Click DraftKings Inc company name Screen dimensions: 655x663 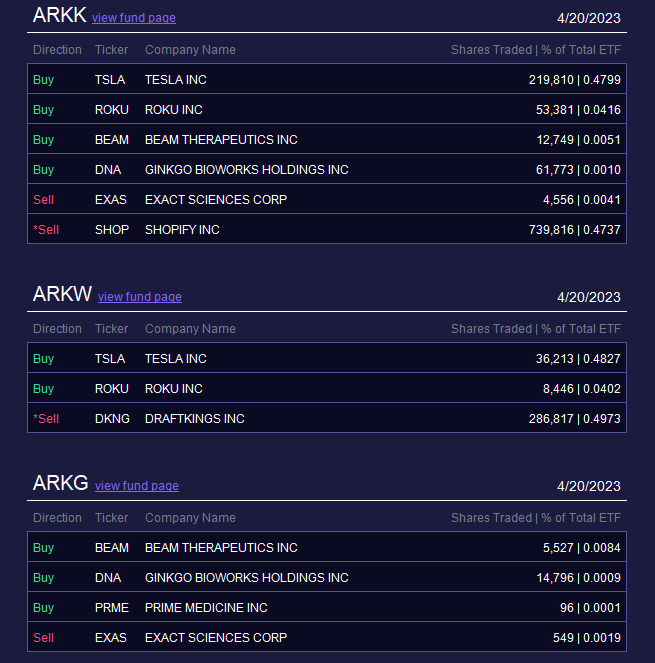point(195,419)
